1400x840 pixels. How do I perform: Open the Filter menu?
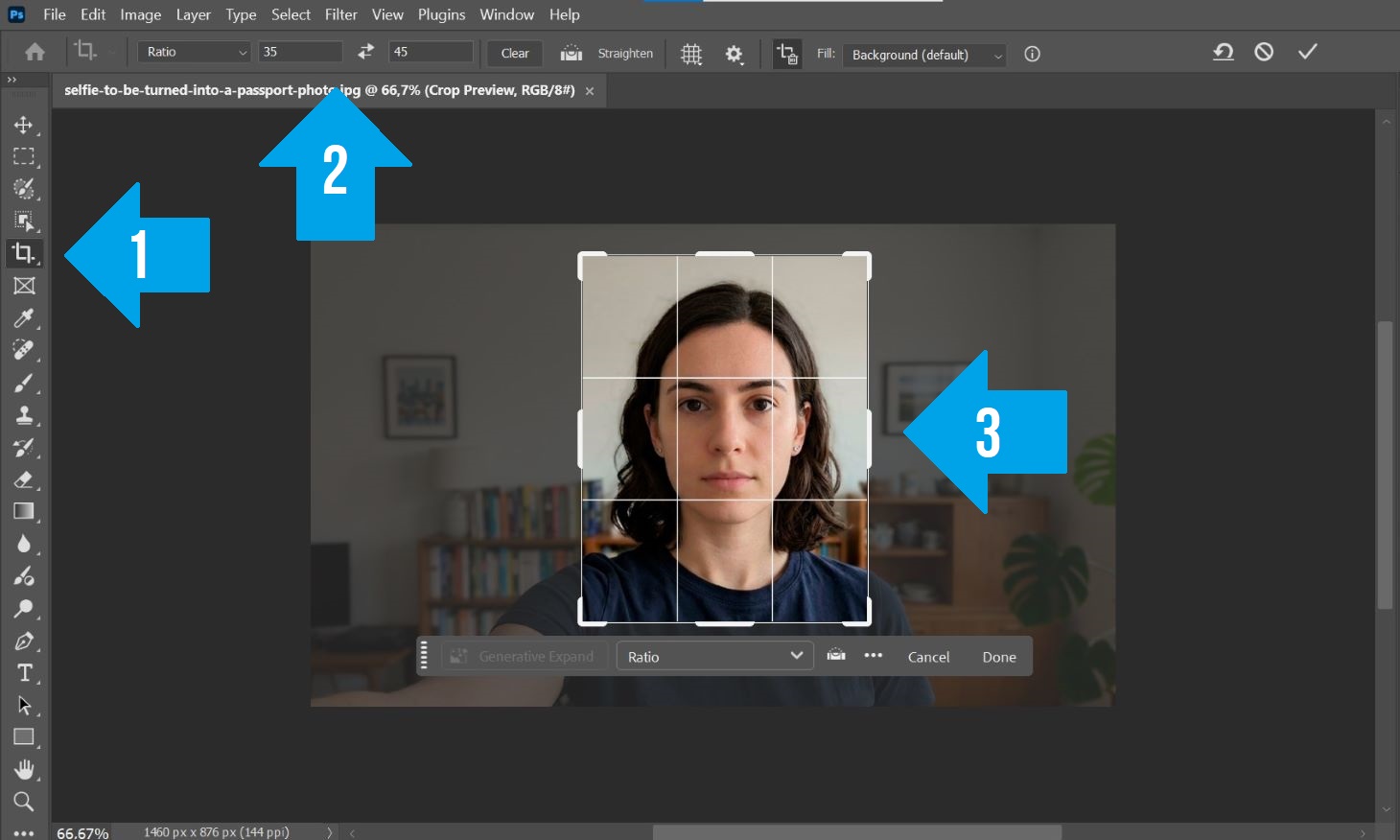click(340, 14)
